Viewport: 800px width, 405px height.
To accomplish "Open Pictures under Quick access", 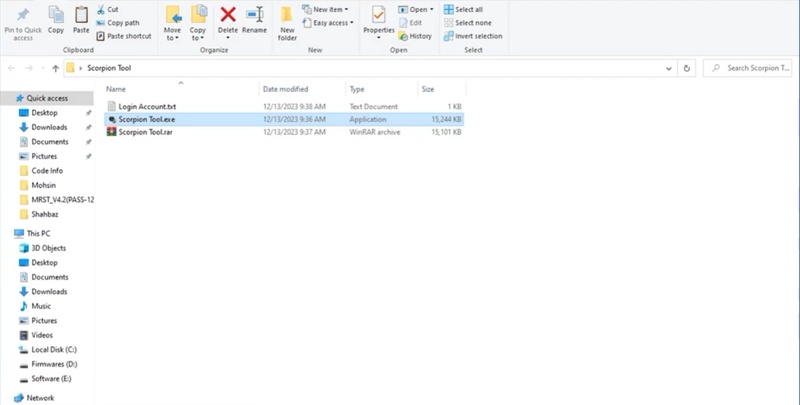I will coord(44,156).
